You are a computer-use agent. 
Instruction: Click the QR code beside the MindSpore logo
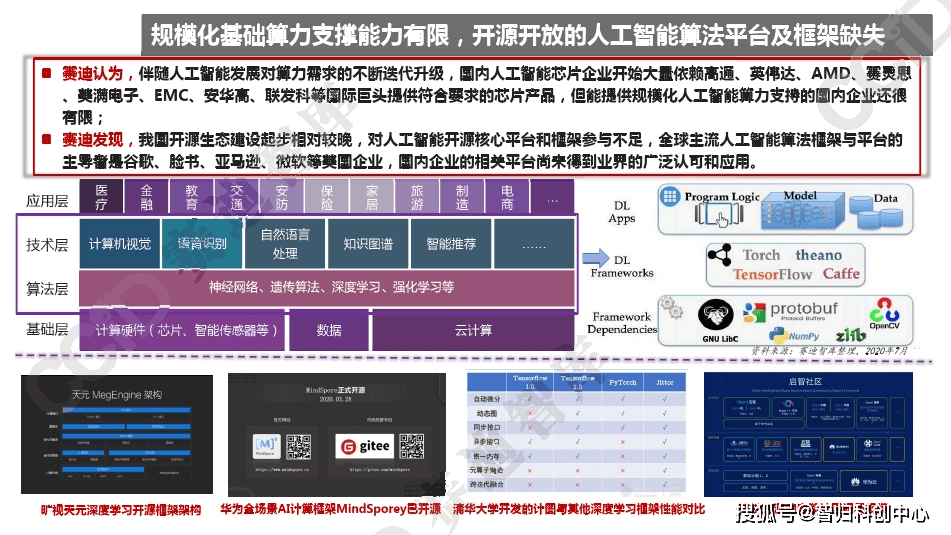tap(298, 446)
